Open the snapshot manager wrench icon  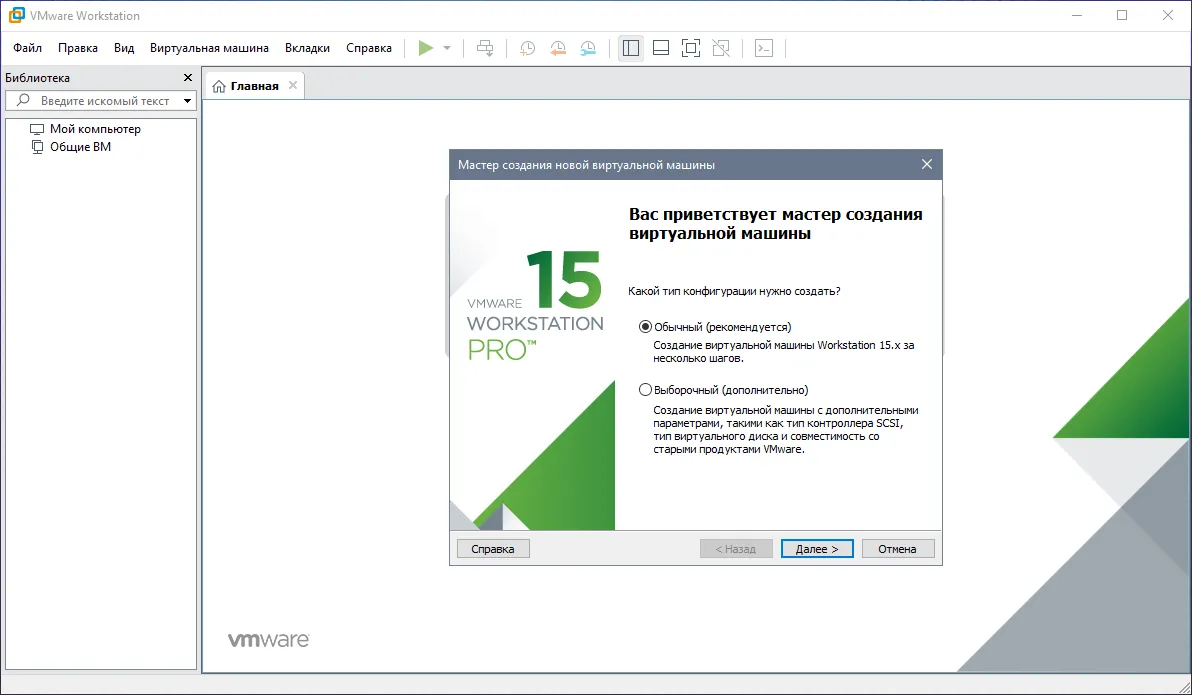pyautogui.click(x=588, y=48)
